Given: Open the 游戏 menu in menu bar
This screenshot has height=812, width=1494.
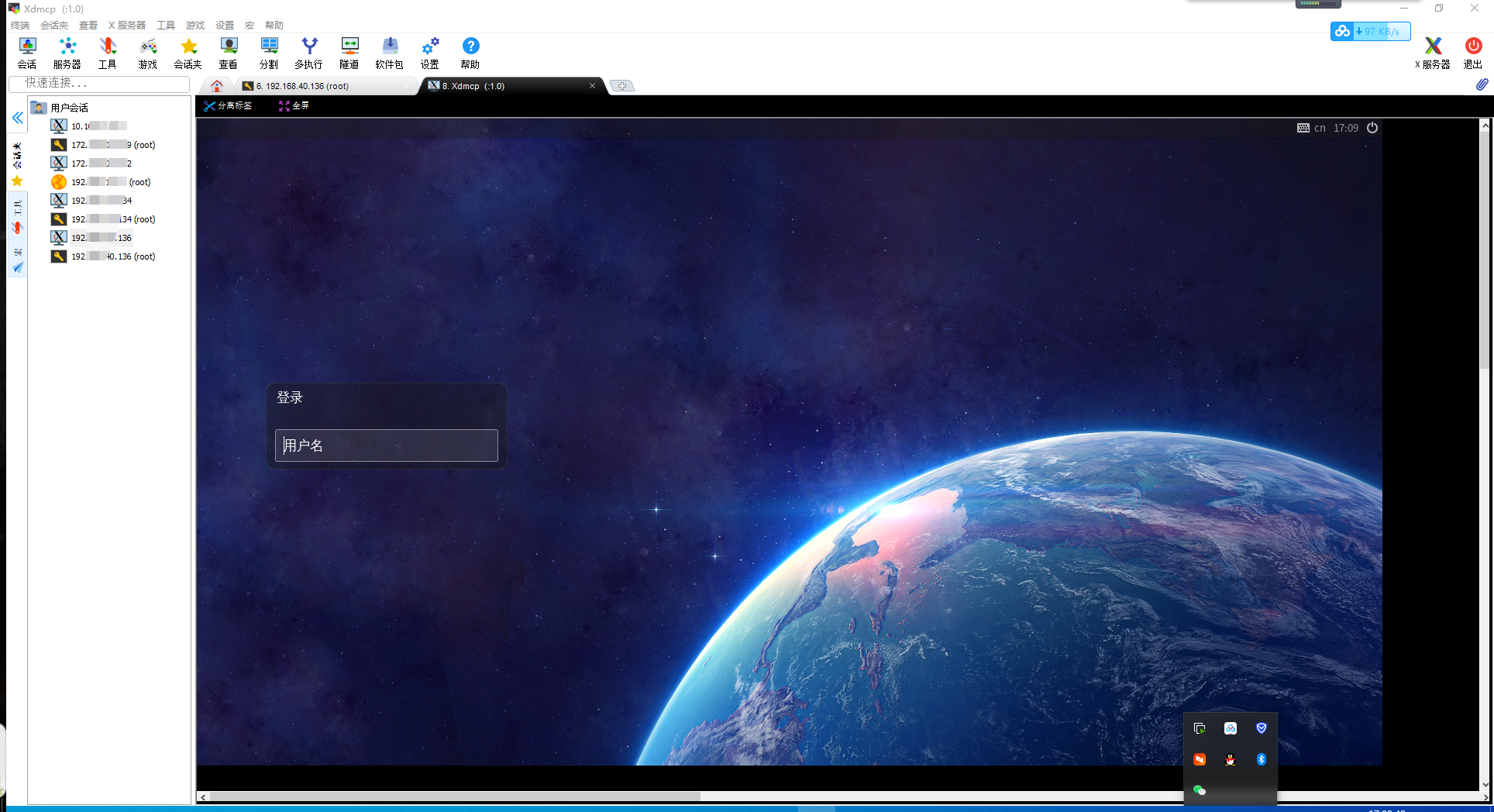Looking at the screenshot, I should 195,25.
